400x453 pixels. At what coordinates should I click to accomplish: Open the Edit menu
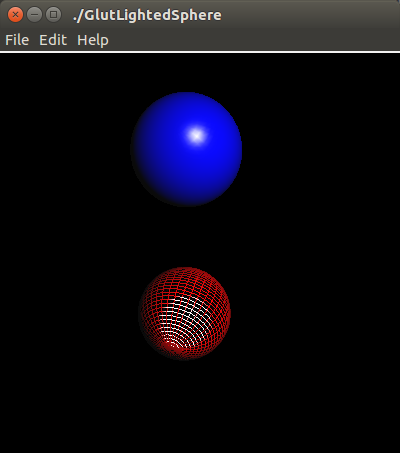coord(53,40)
